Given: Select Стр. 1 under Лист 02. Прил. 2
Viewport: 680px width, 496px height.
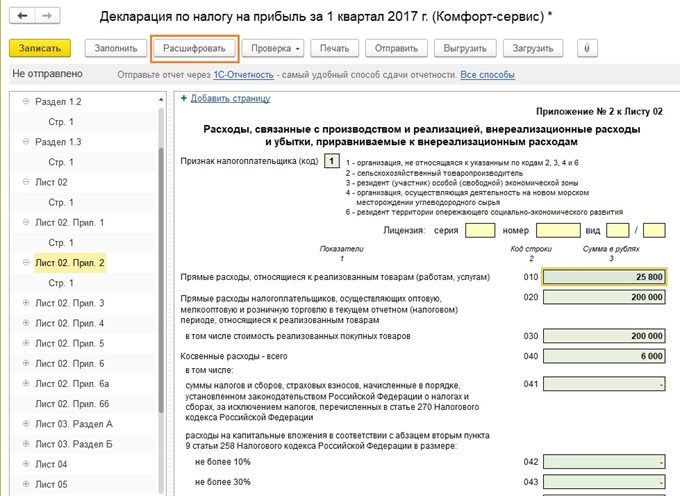Looking at the screenshot, I should [61, 283].
